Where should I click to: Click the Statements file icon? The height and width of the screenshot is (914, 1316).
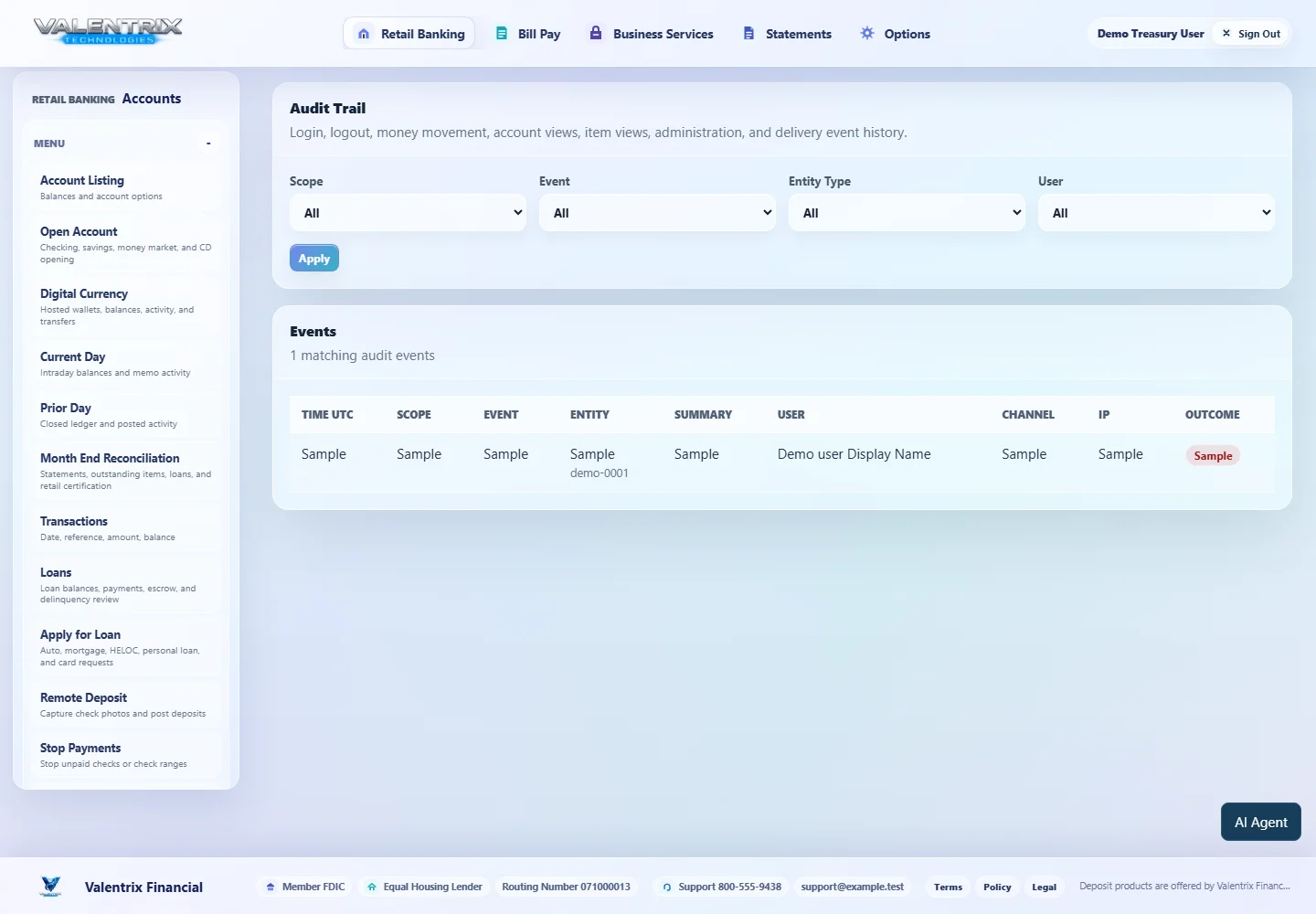tap(748, 33)
